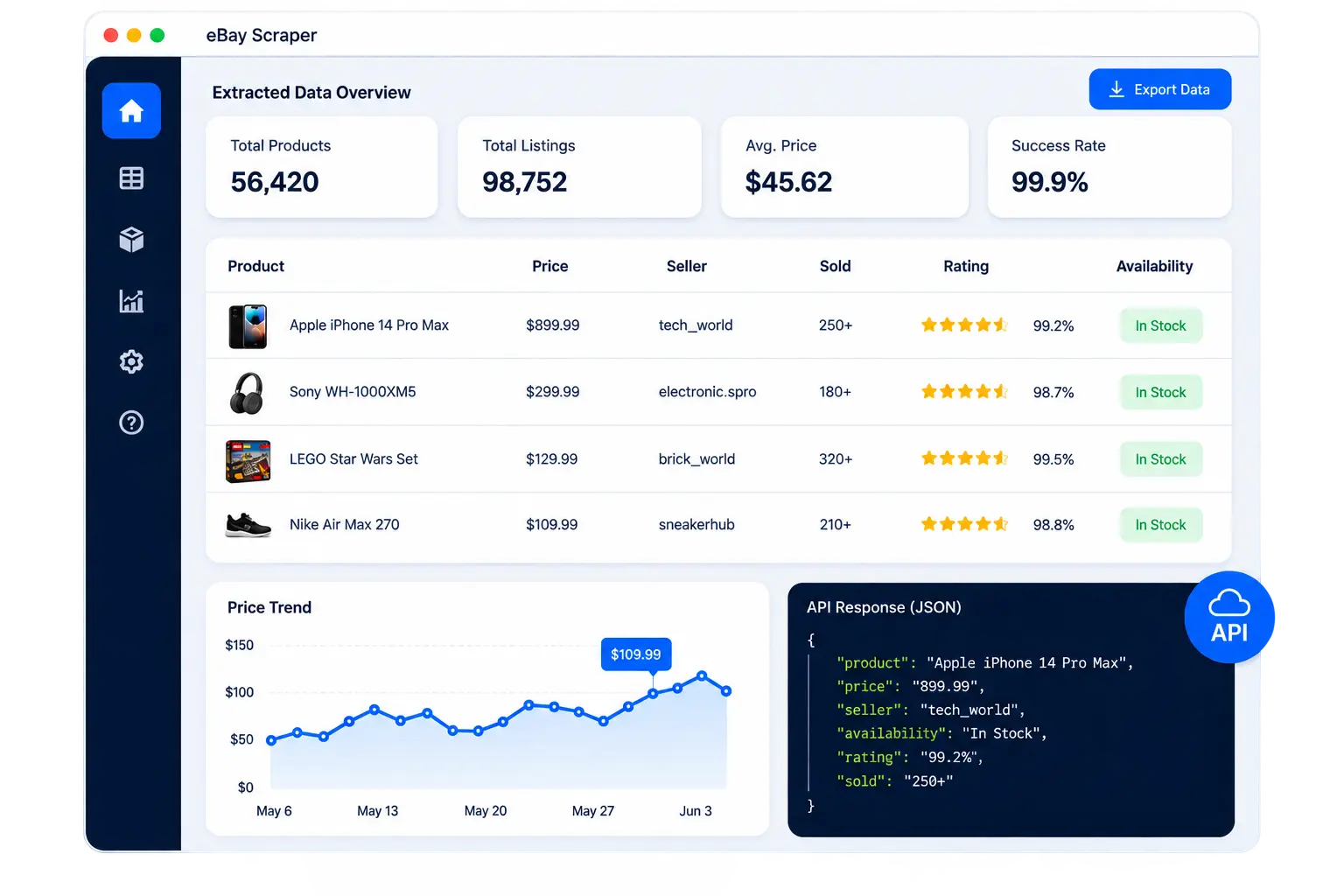
Task: Click seller tech_world
Action: pos(696,325)
